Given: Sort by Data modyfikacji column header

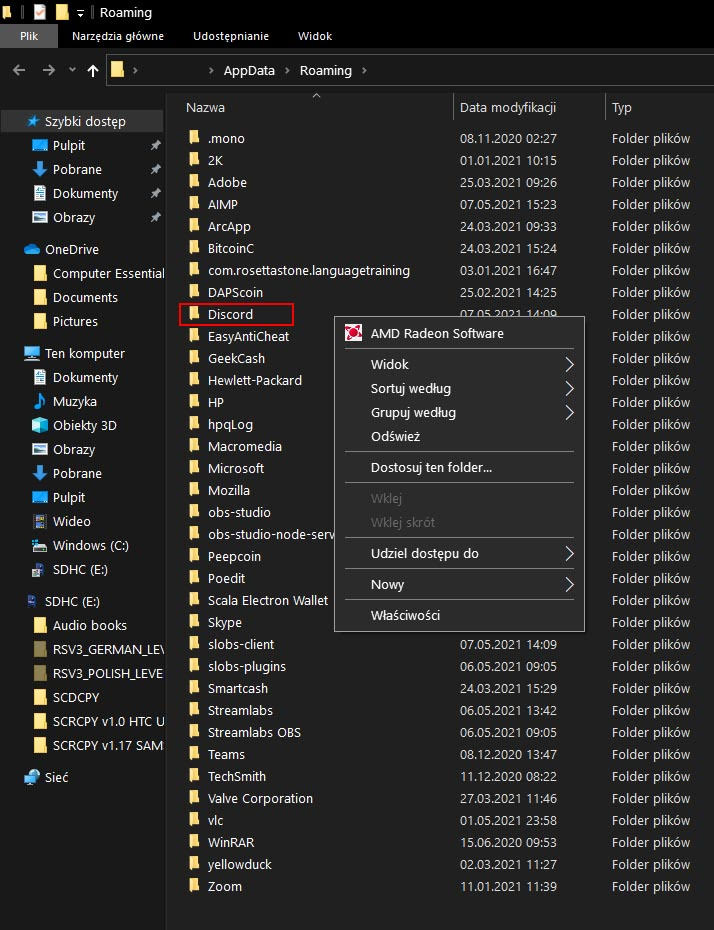Looking at the screenshot, I should pyautogui.click(x=508, y=107).
